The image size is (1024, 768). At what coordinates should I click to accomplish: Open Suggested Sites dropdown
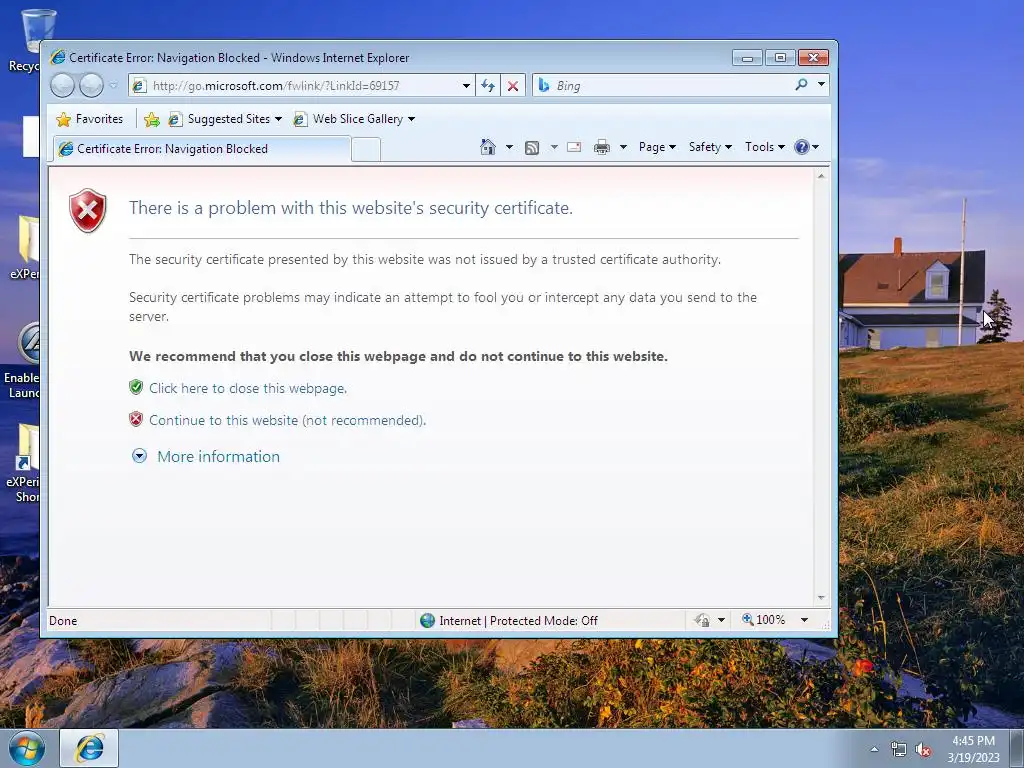click(x=225, y=119)
